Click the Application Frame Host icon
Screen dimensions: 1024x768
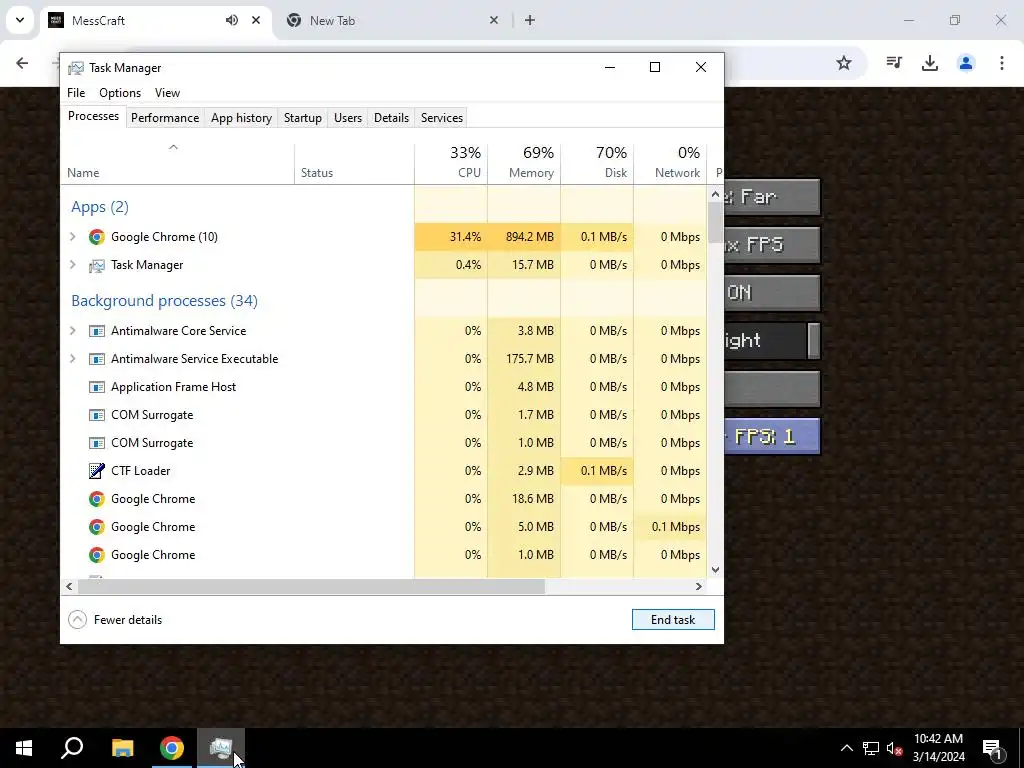click(x=97, y=387)
